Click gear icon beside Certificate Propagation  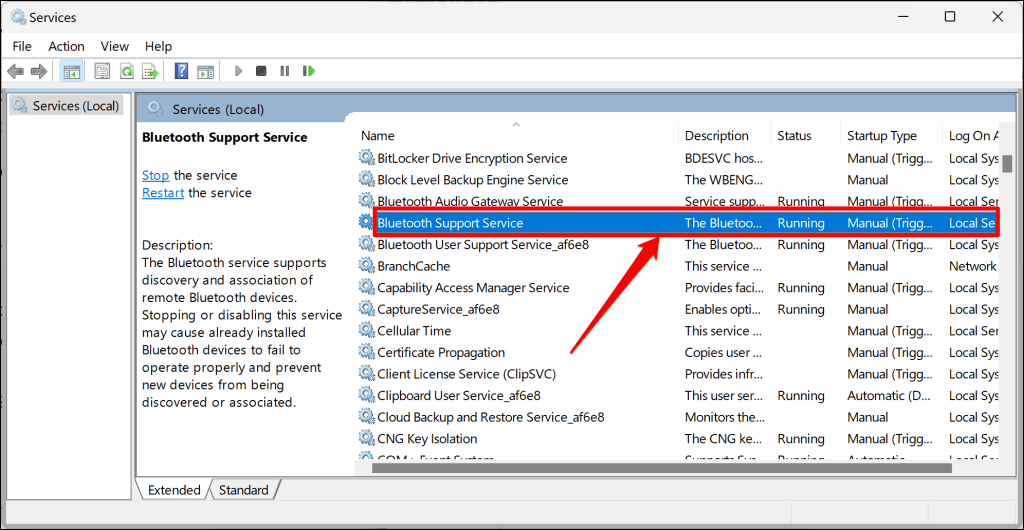[x=366, y=352]
